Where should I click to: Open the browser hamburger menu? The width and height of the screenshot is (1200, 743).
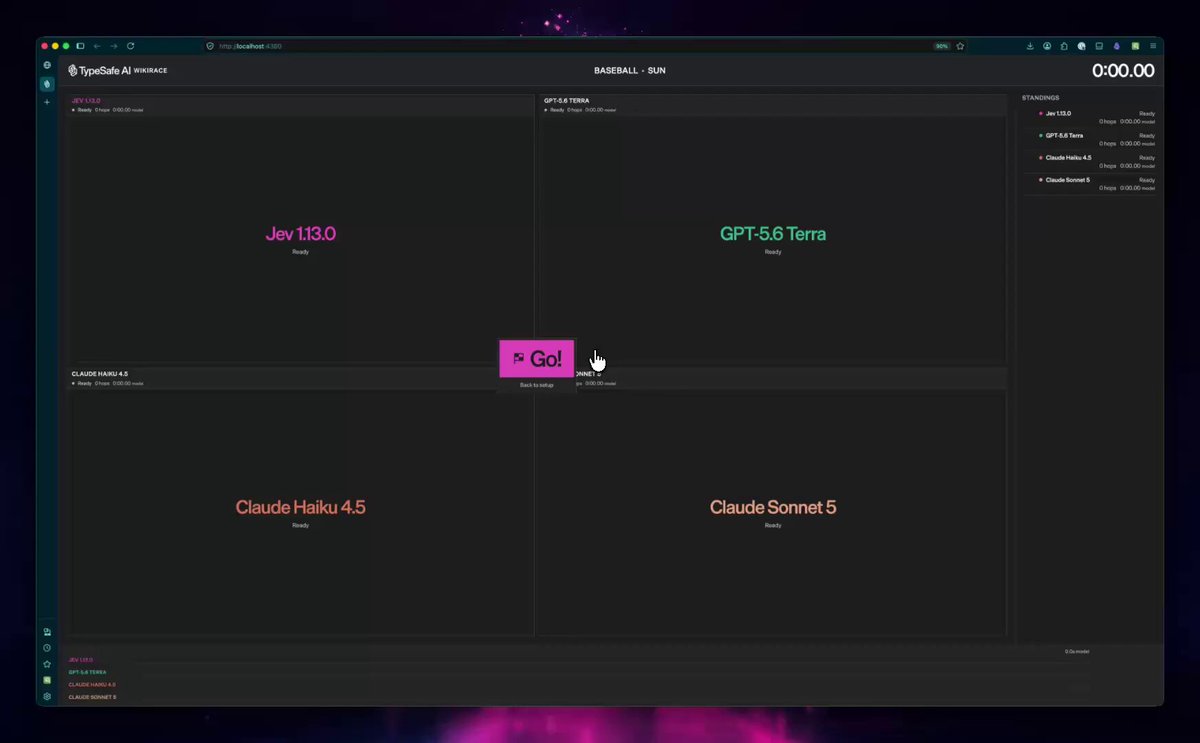[x=1153, y=46]
